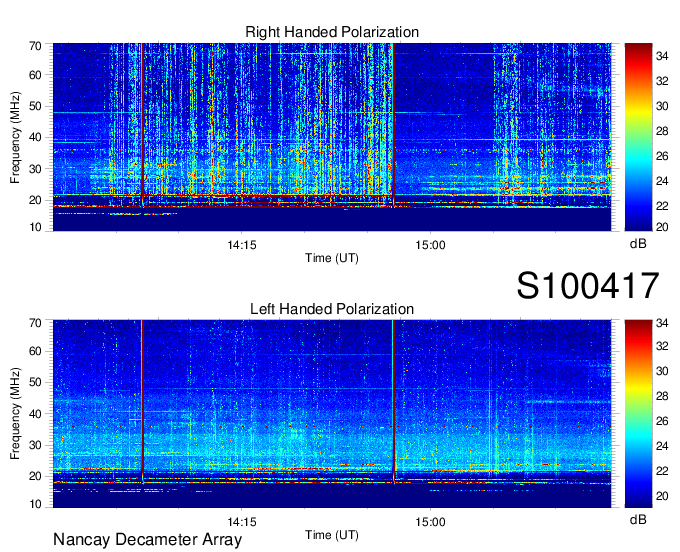
Task: Click the 15:00 tick under Left Handed plot
Action: (x=430, y=522)
